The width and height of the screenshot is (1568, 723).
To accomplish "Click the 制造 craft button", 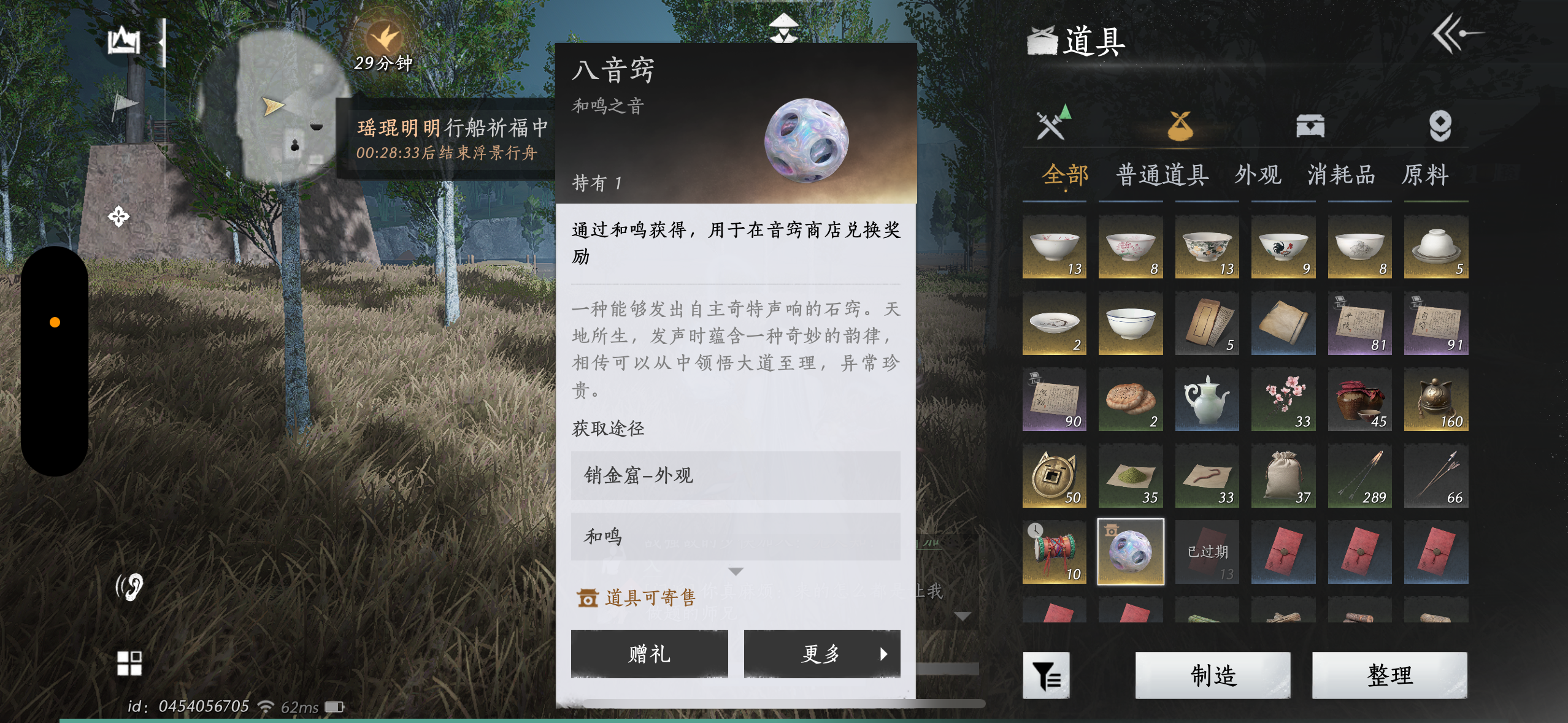I will point(1213,675).
